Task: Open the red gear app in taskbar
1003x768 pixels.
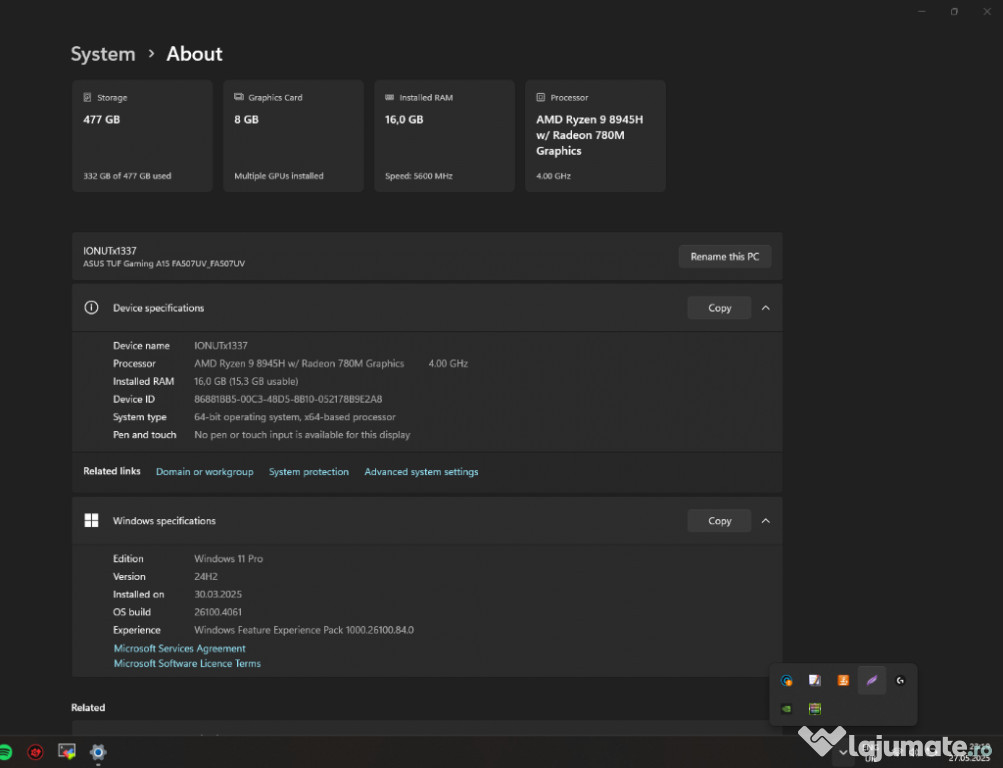Action: tap(35, 752)
